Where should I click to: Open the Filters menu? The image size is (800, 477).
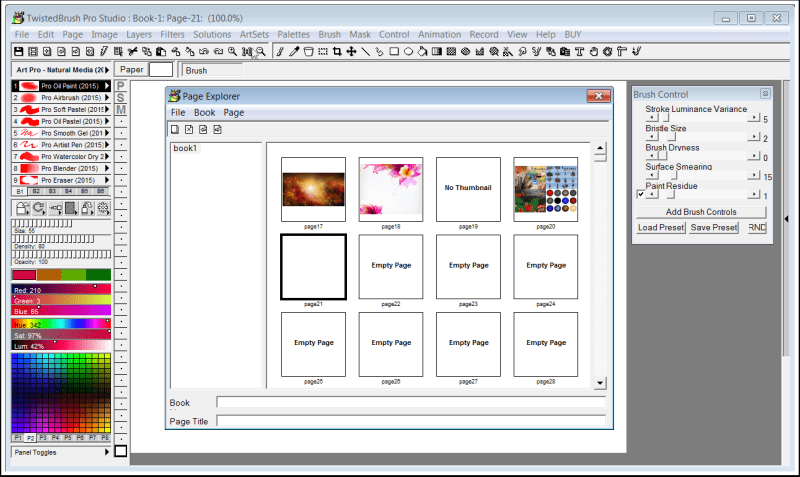pyautogui.click(x=172, y=34)
